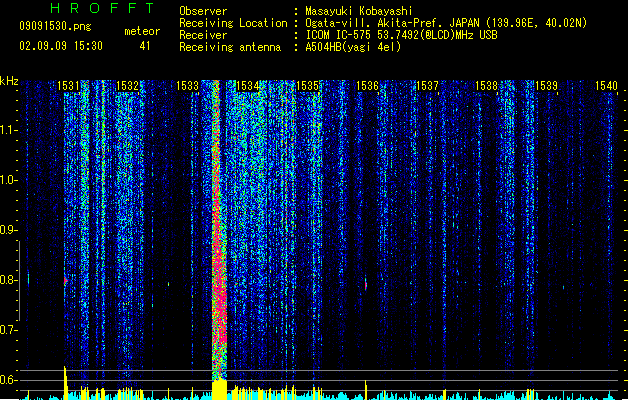Screen dimensions: 629x400
Task: Click the meteor count 41
Action: 145,46
